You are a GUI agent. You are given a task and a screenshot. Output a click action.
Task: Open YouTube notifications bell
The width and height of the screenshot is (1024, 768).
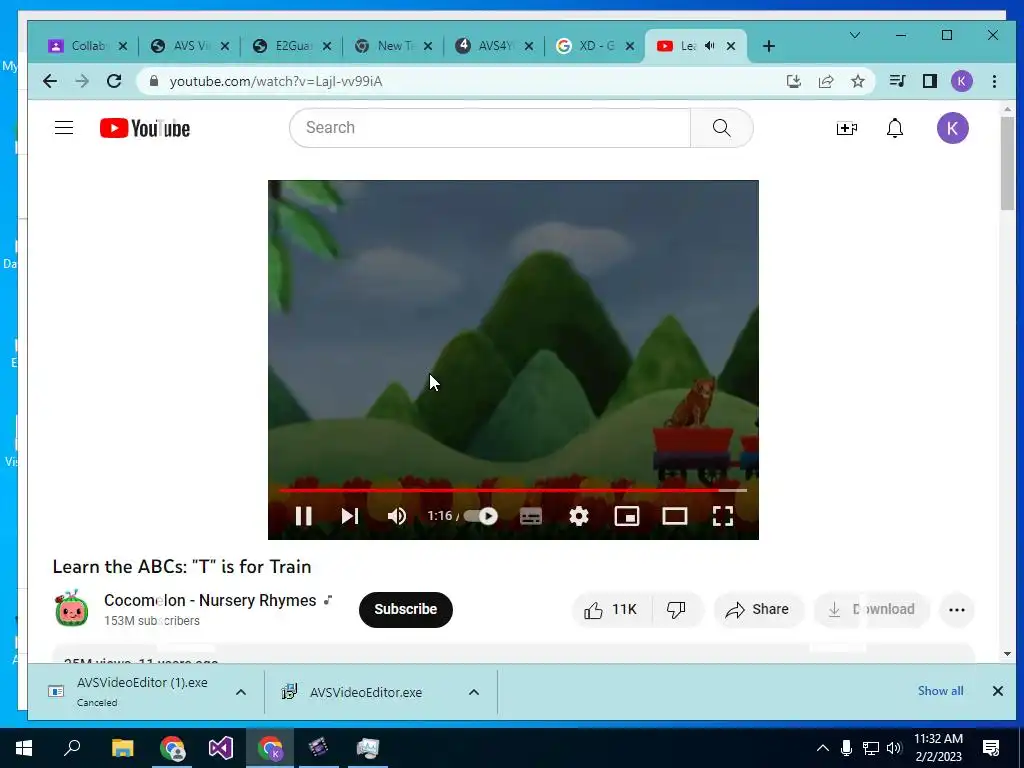pos(895,128)
